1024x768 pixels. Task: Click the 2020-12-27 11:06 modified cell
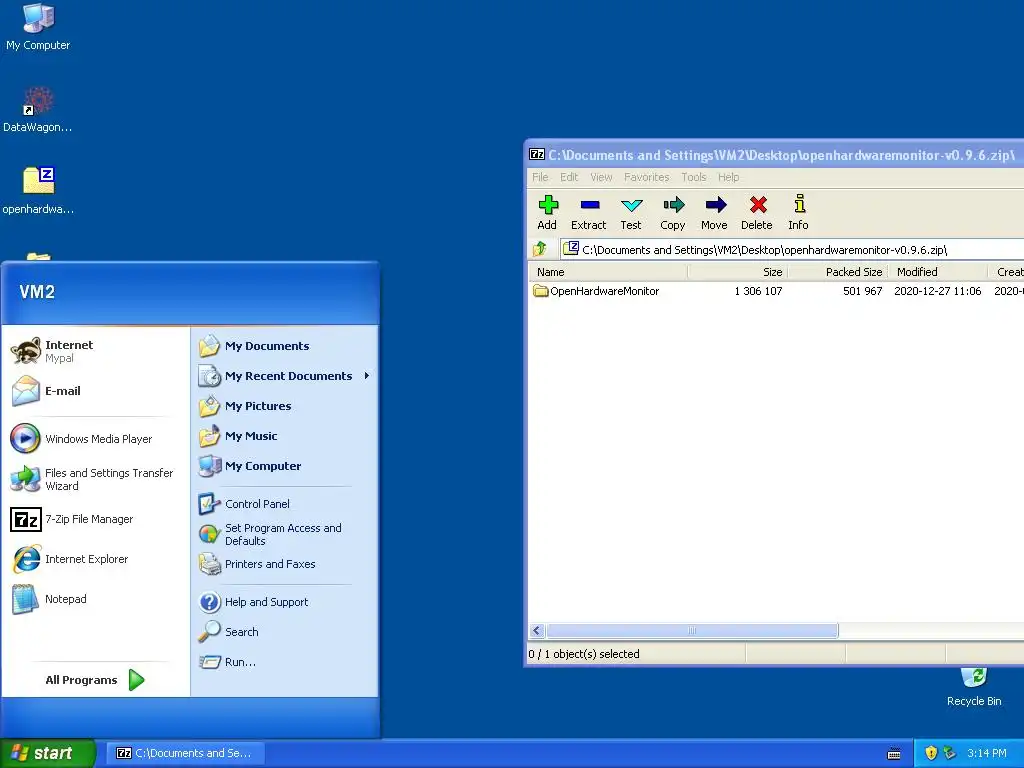[938, 291]
